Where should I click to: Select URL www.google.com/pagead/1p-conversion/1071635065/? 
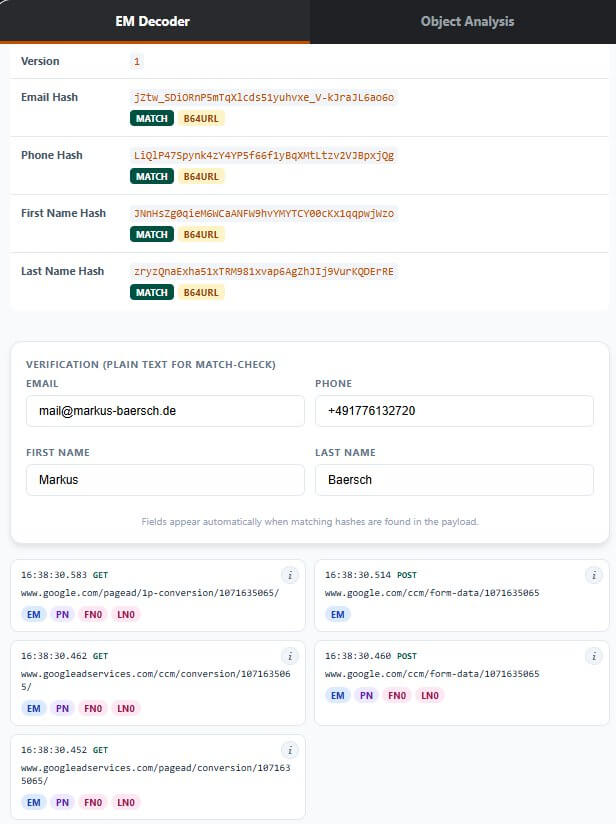[150, 593]
